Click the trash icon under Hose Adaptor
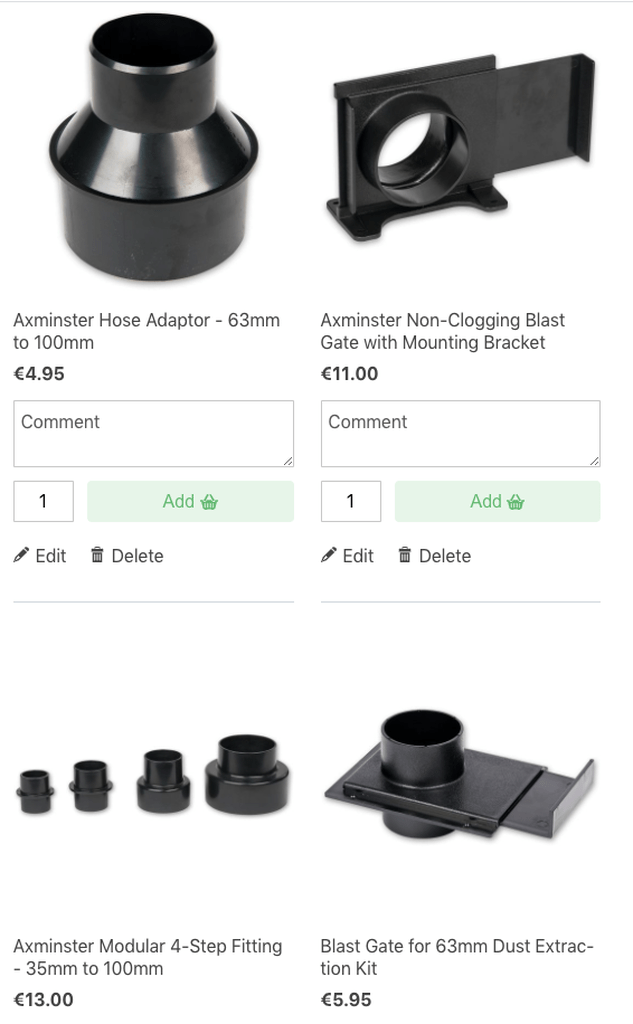 [x=97, y=555]
